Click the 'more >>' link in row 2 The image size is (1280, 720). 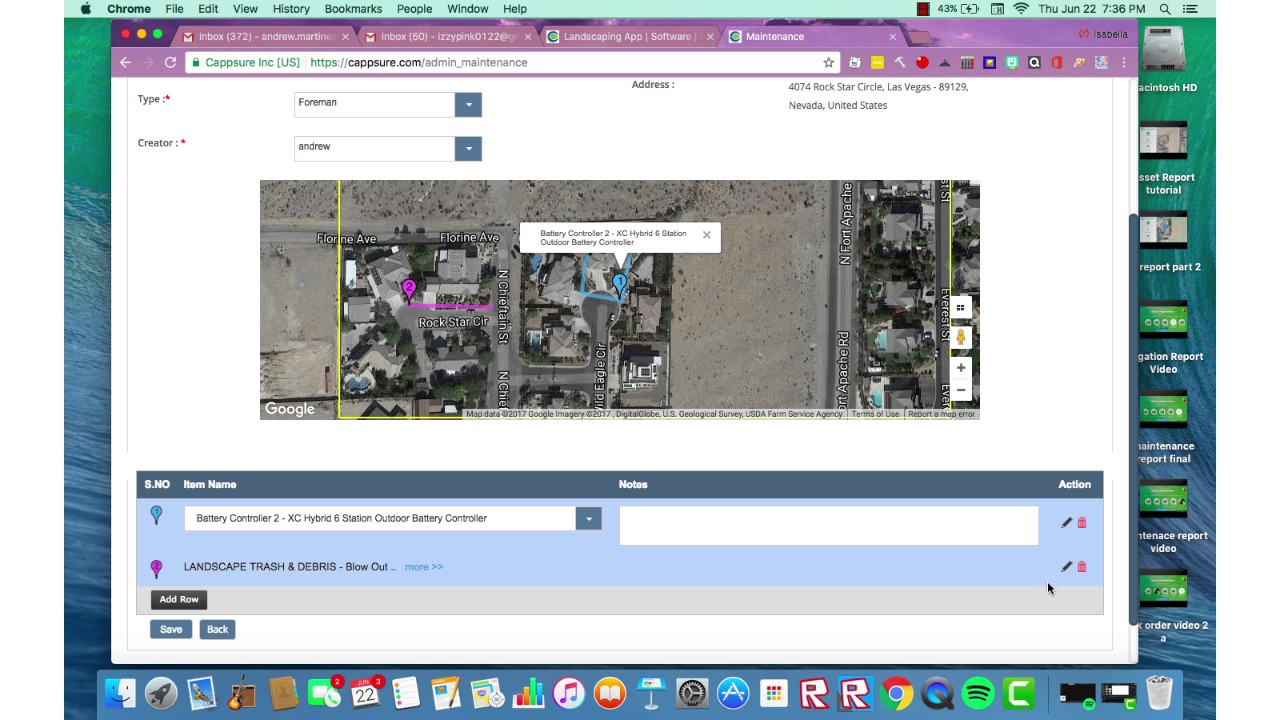click(424, 567)
